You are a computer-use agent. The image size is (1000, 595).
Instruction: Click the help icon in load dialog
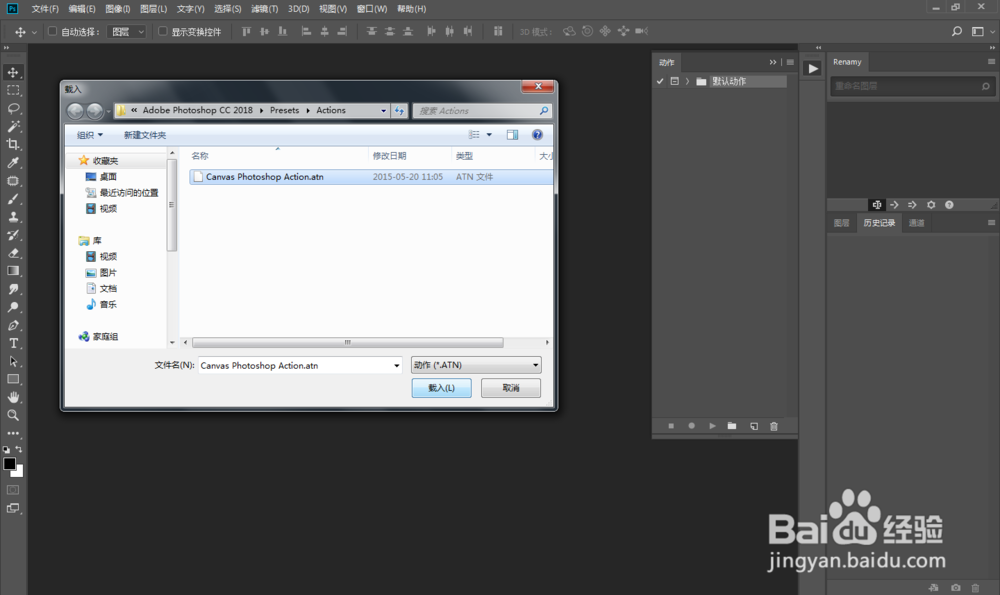click(x=537, y=135)
